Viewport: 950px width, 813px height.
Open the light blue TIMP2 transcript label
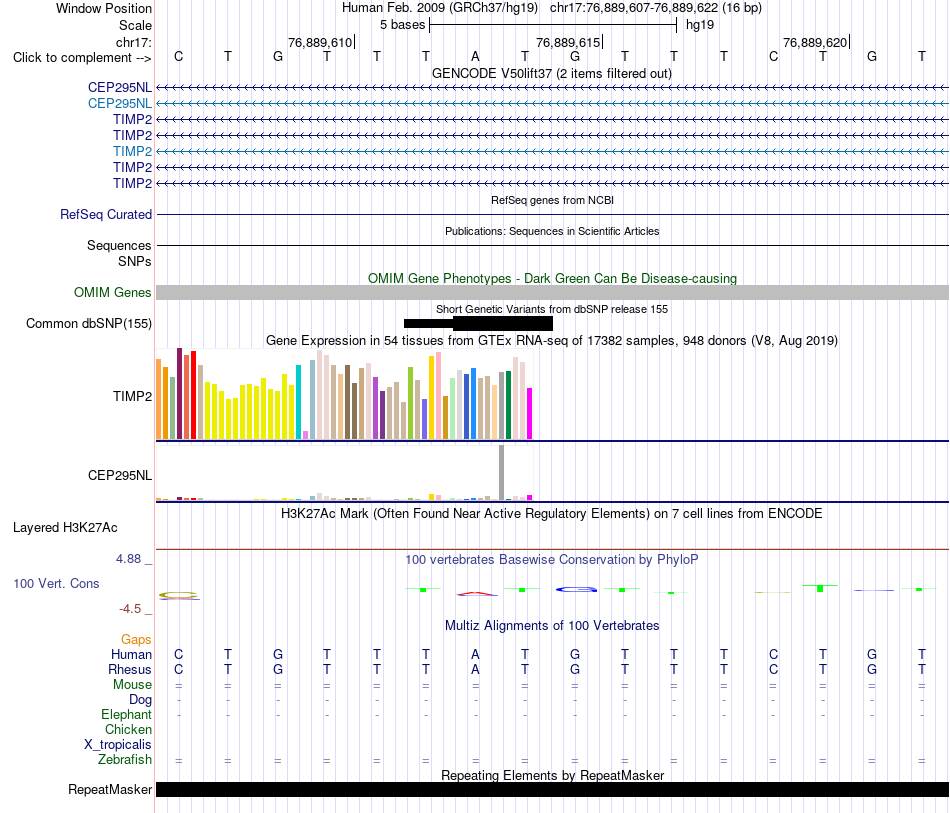(132, 151)
